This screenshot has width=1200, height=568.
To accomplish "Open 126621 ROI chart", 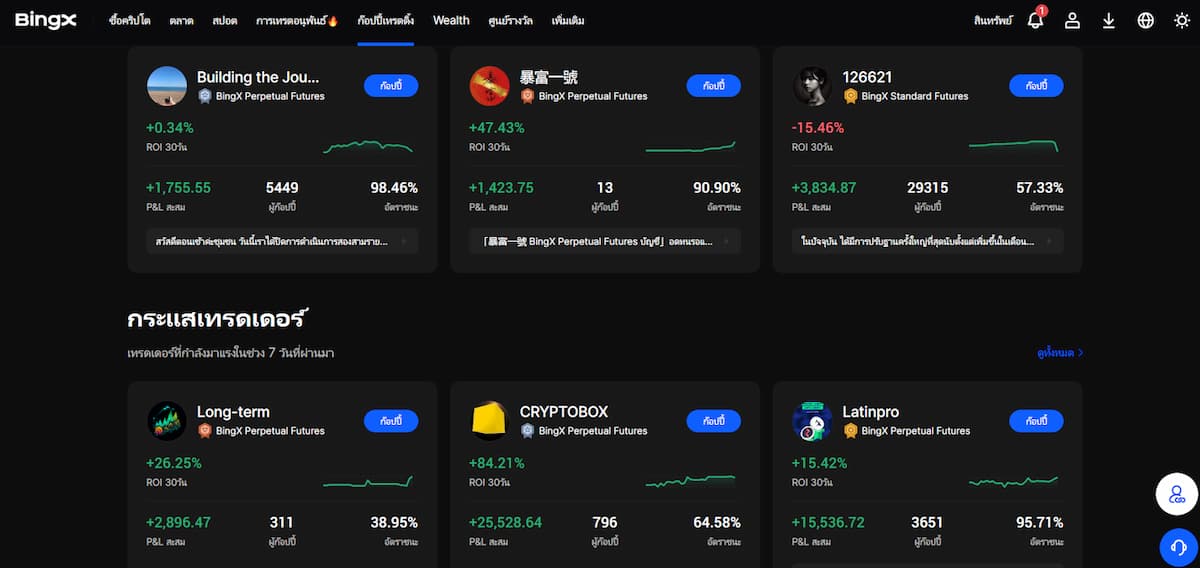I will (1014, 147).
